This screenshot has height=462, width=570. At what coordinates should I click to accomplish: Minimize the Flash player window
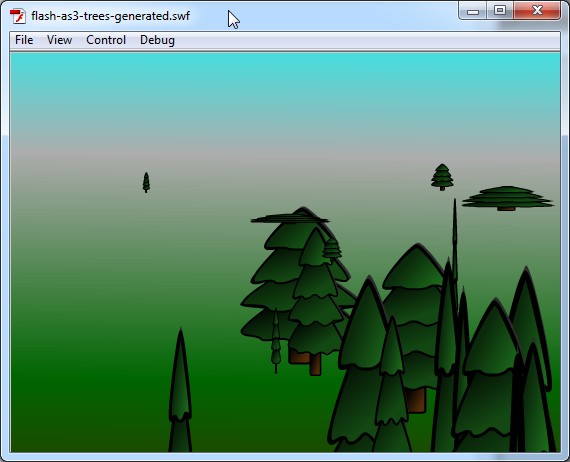click(x=473, y=11)
